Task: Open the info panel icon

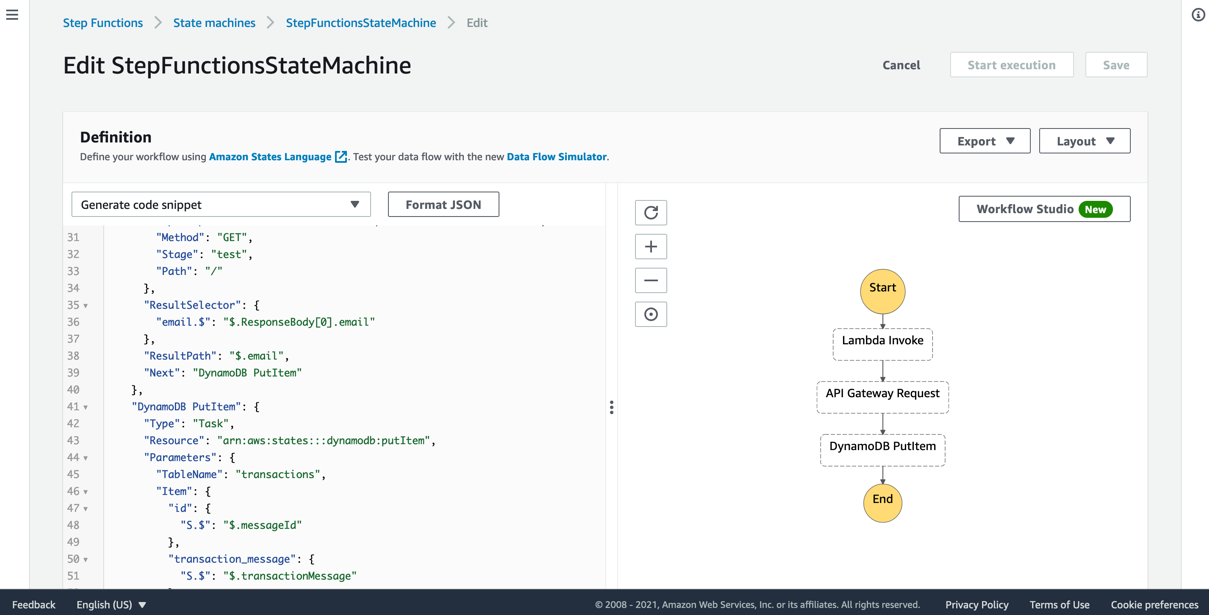Action: click(x=1198, y=15)
